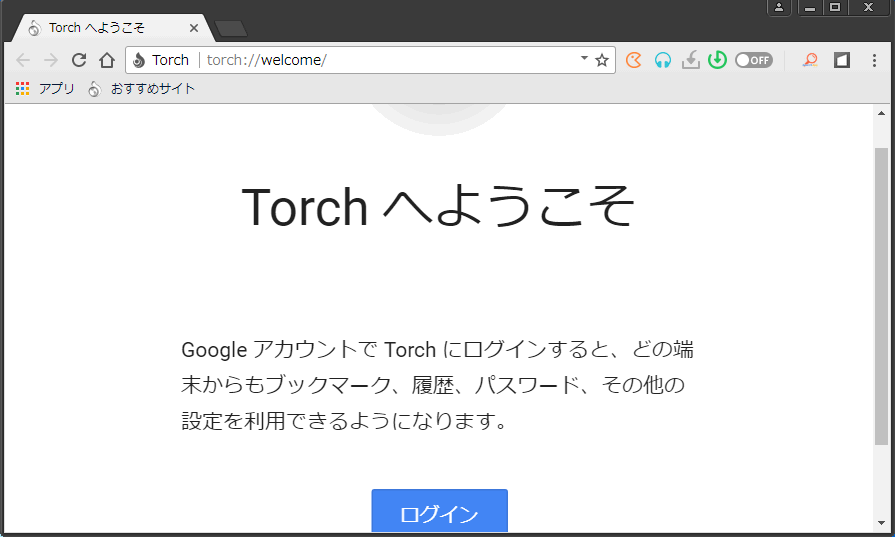Click the blue ログイン button

point(439,513)
